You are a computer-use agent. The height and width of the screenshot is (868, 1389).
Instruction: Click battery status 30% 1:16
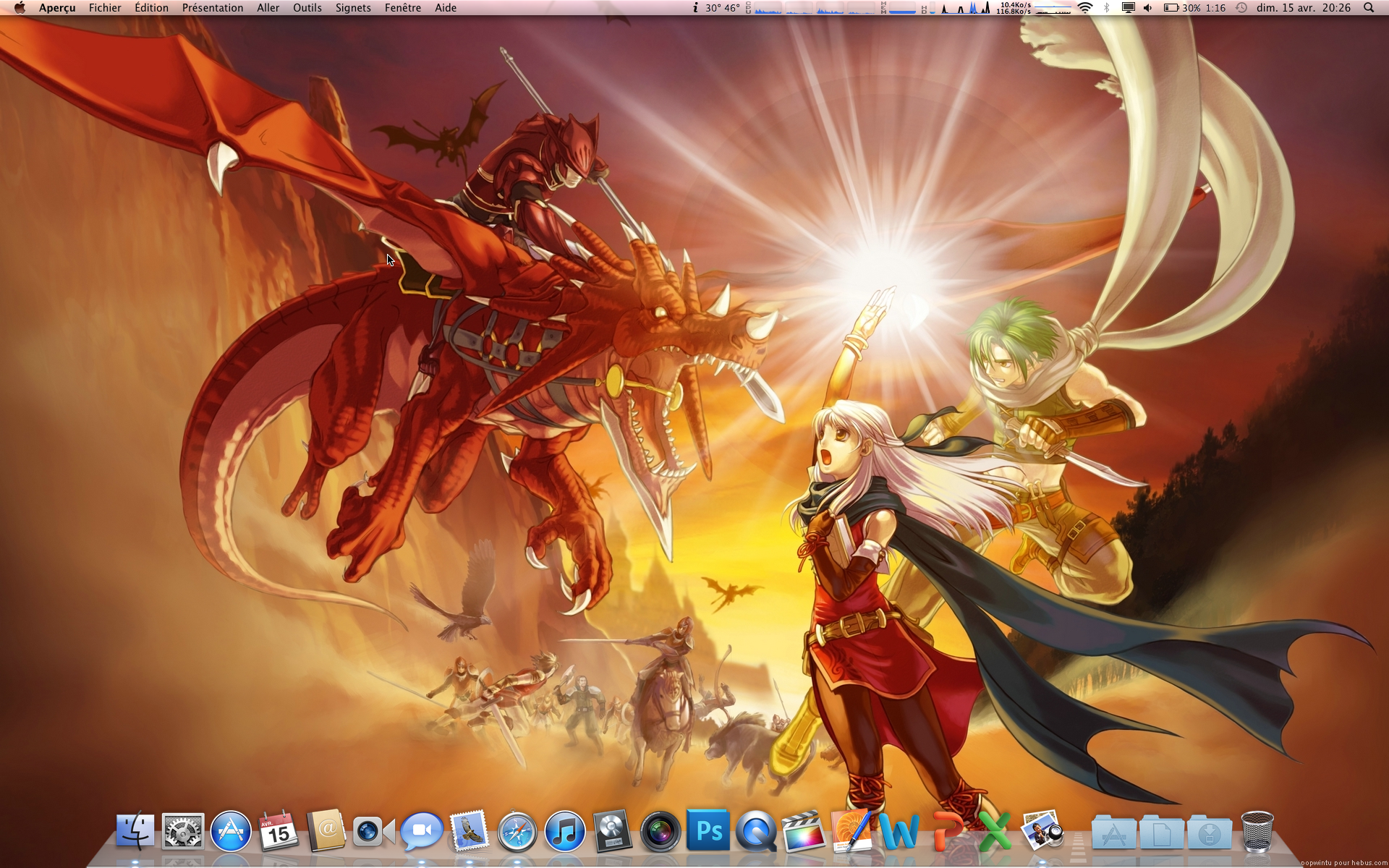point(1194,8)
